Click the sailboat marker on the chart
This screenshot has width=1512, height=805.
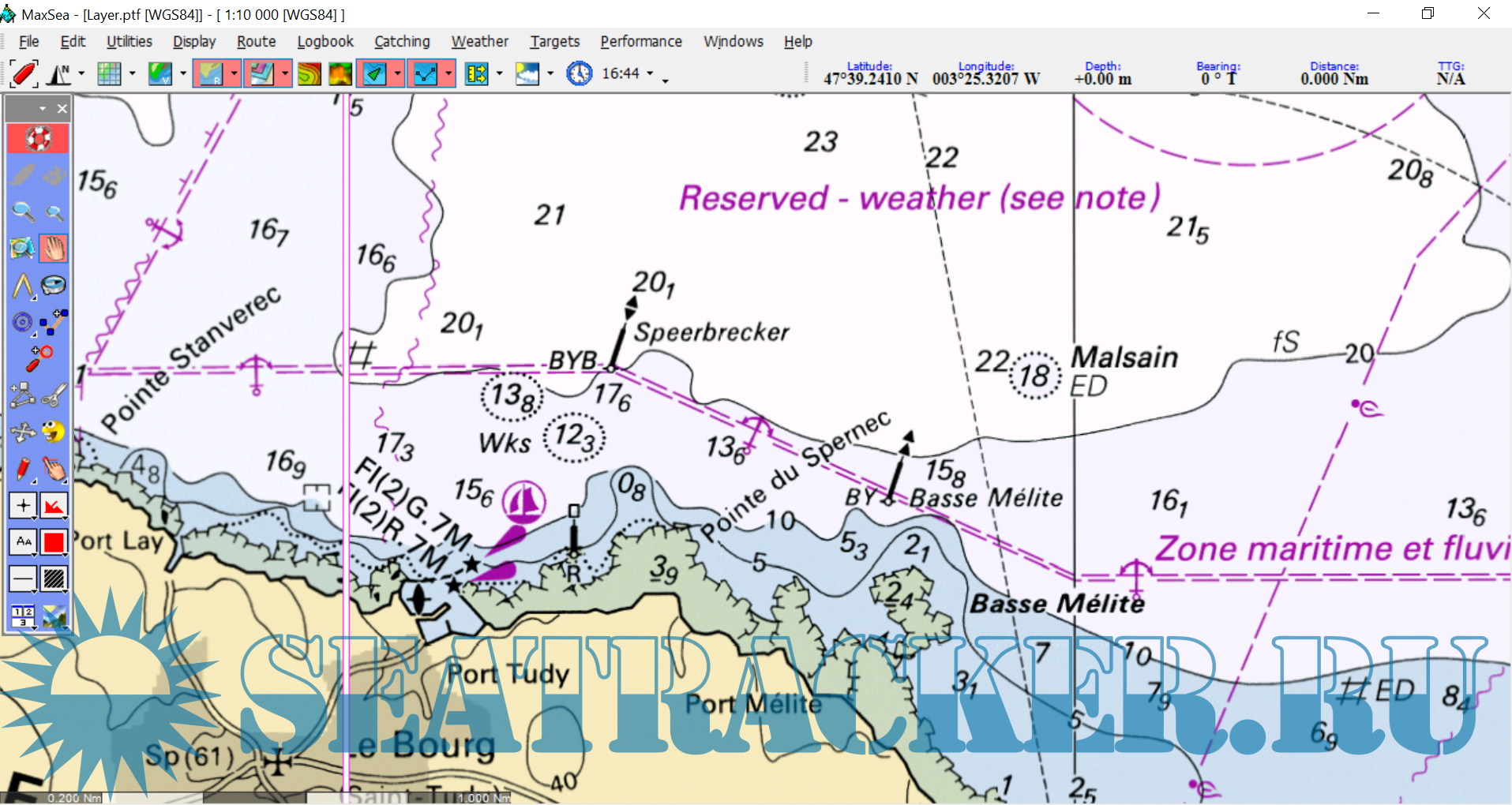pos(523,500)
